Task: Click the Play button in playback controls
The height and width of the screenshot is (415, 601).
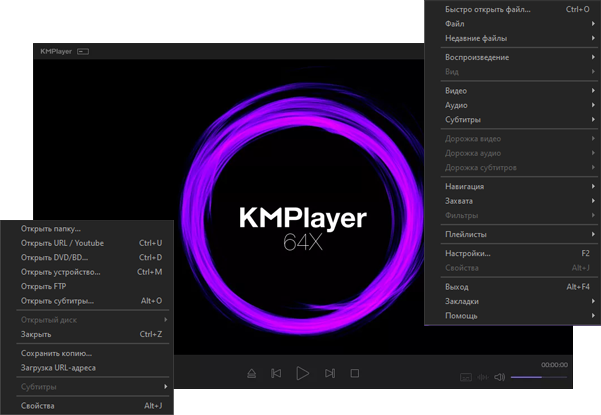Action: (x=302, y=373)
